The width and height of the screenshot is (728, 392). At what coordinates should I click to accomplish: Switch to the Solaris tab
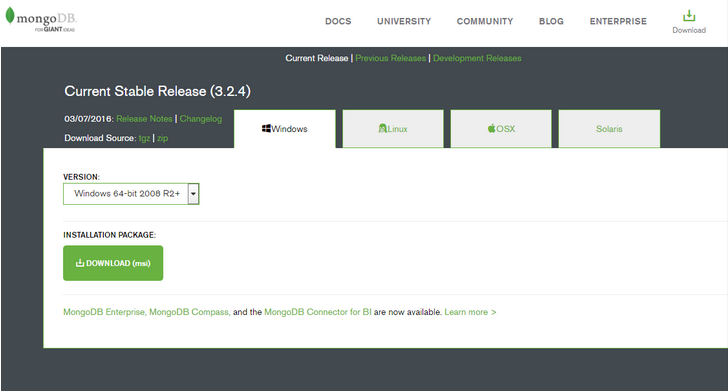(x=609, y=129)
